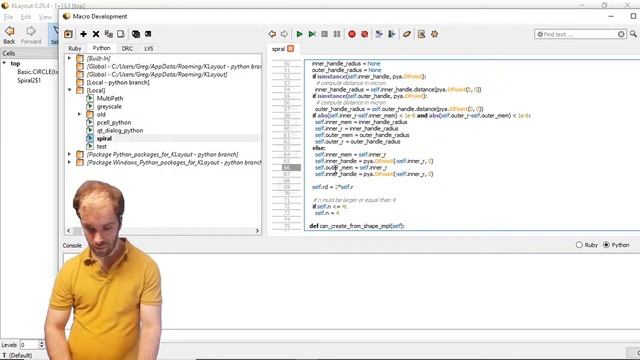This screenshot has height=360, width=640.
Task: Click tree scroll right arrow
Action: pyautogui.click(x=257, y=231)
